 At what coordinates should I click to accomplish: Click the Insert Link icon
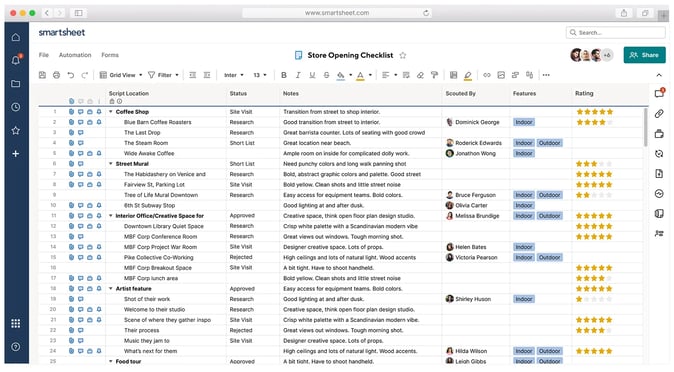click(x=487, y=75)
